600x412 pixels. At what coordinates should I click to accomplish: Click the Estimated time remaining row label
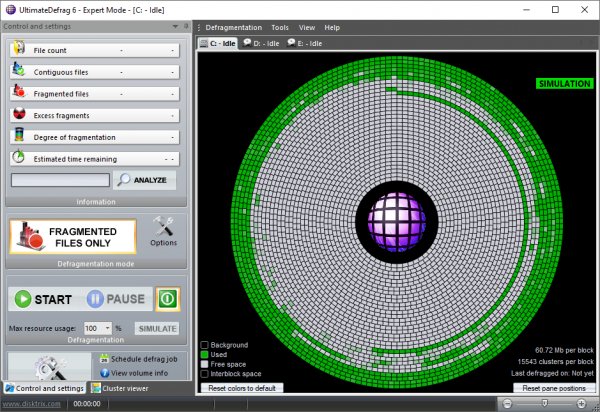[x=75, y=159]
